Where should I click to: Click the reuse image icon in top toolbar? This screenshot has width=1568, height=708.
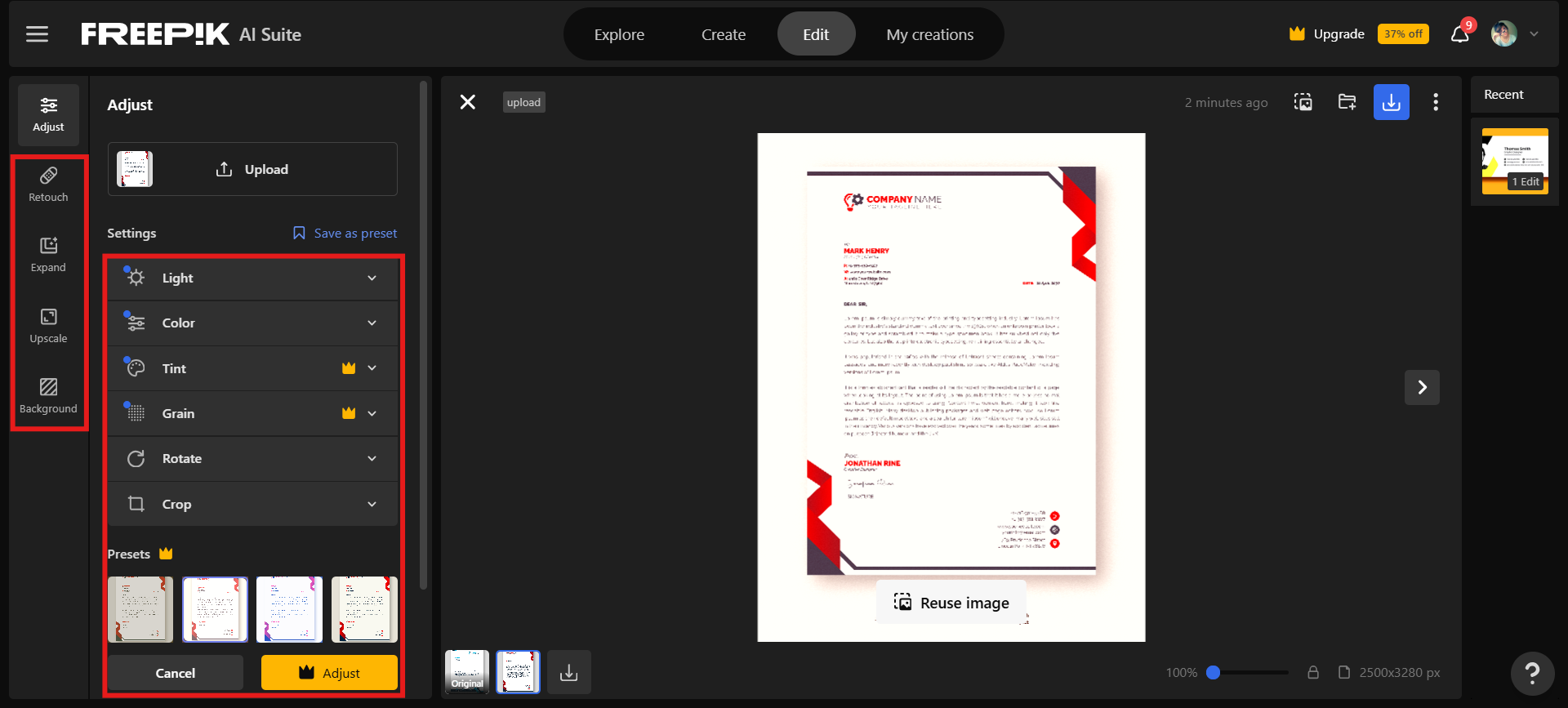(x=1303, y=102)
